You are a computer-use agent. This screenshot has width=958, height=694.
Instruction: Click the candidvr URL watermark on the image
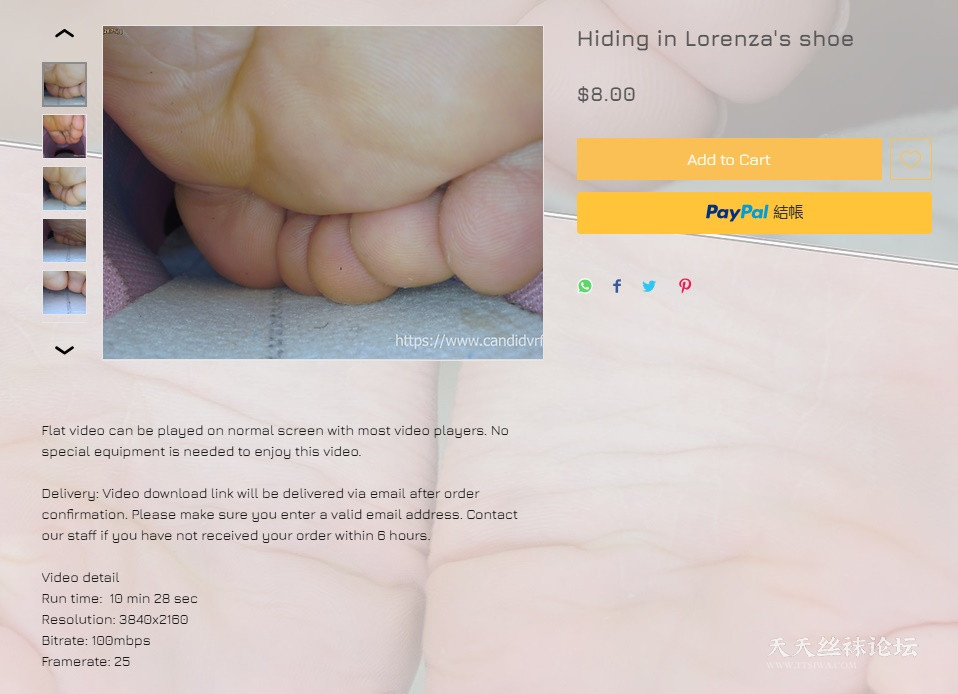tap(469, 340)
